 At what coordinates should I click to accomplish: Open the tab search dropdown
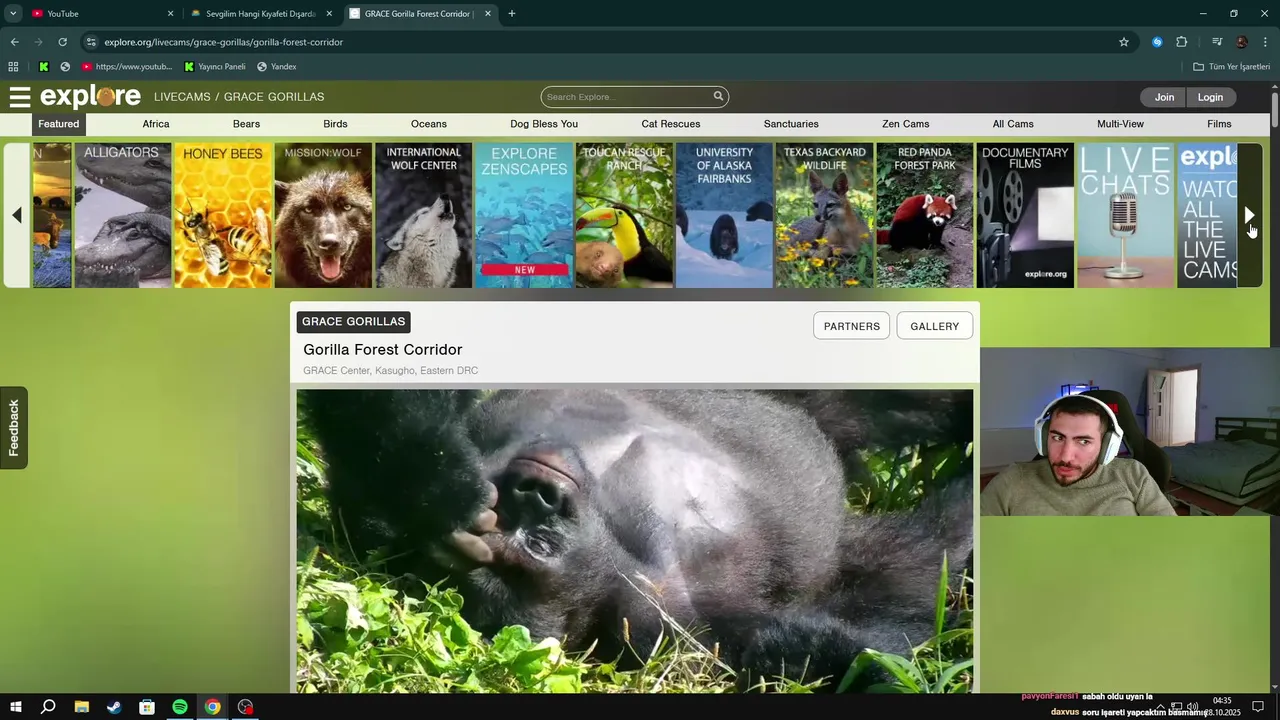pyautogui.click(x=13, y=14)
